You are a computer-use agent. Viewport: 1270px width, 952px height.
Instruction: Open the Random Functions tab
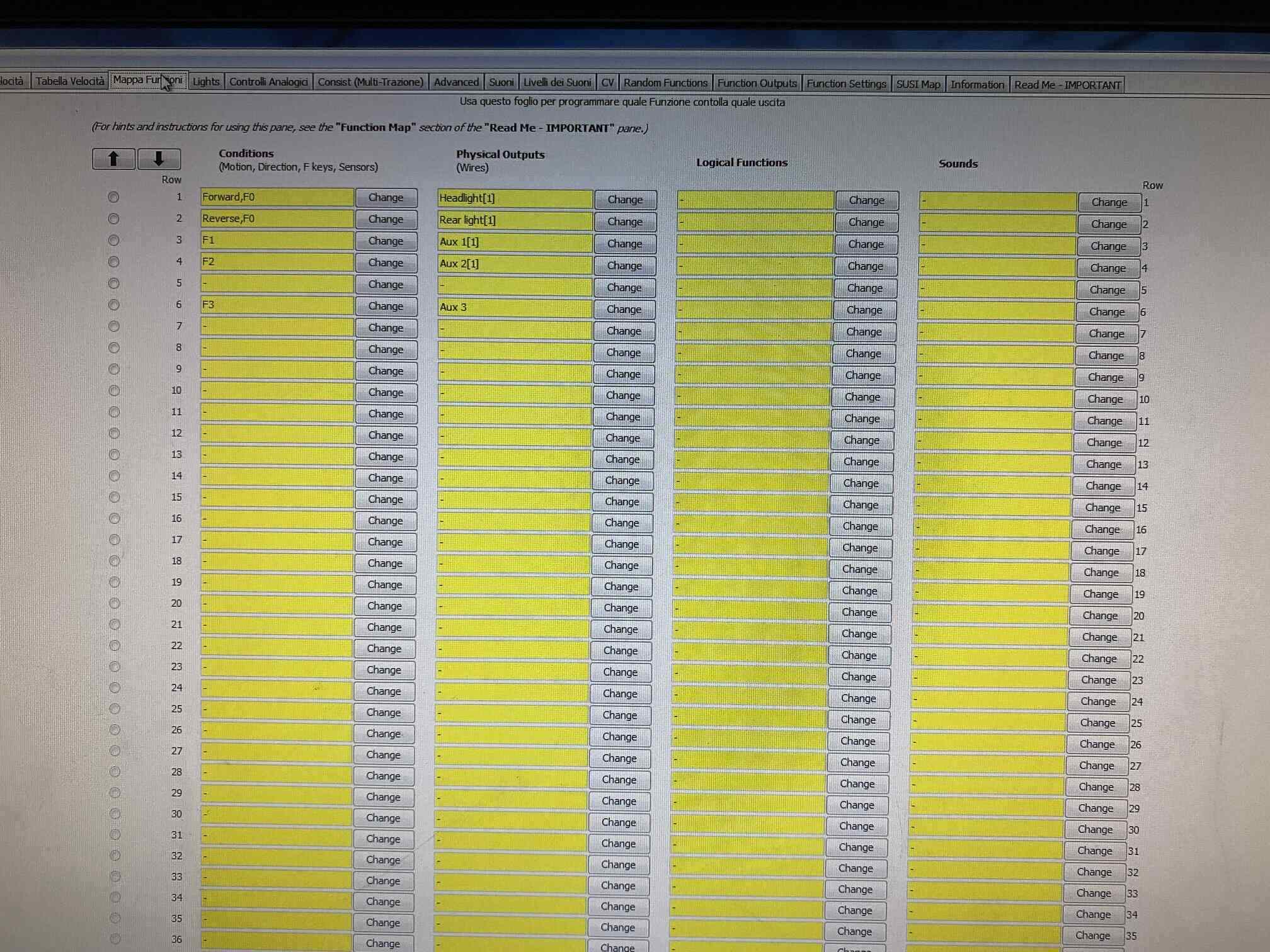(665, 82)
